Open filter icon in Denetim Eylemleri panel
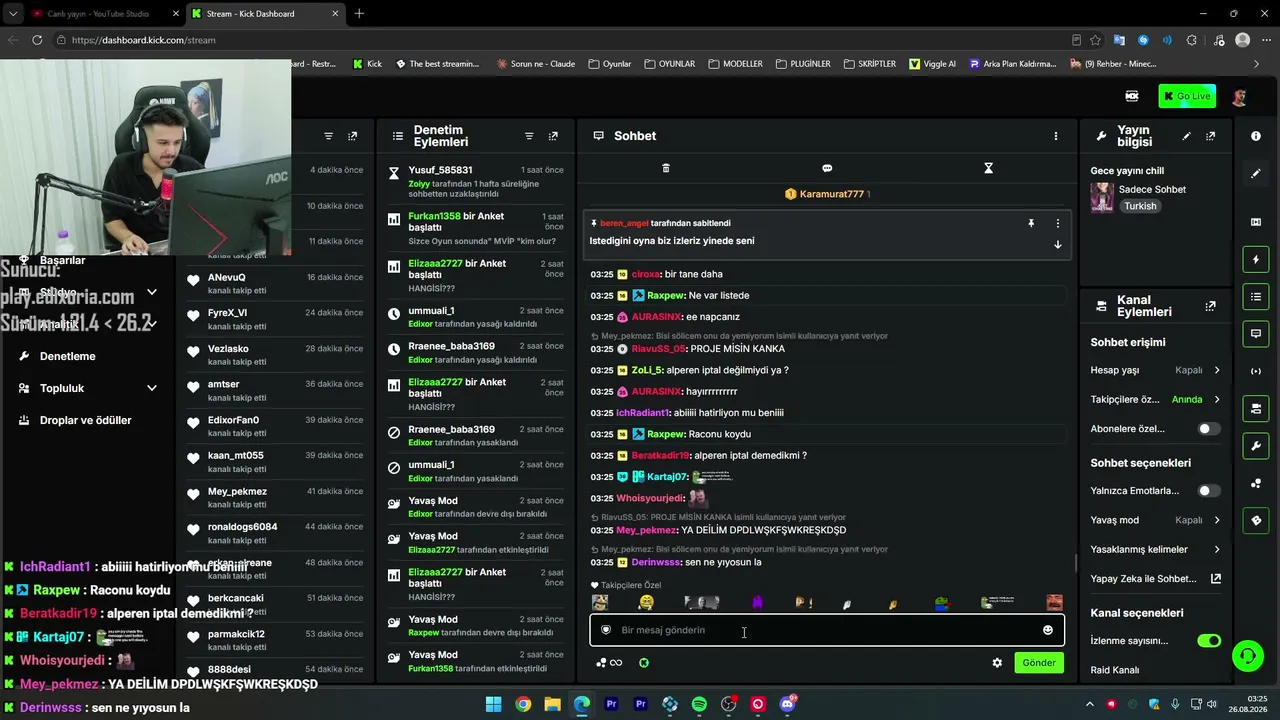 point(529,136)
